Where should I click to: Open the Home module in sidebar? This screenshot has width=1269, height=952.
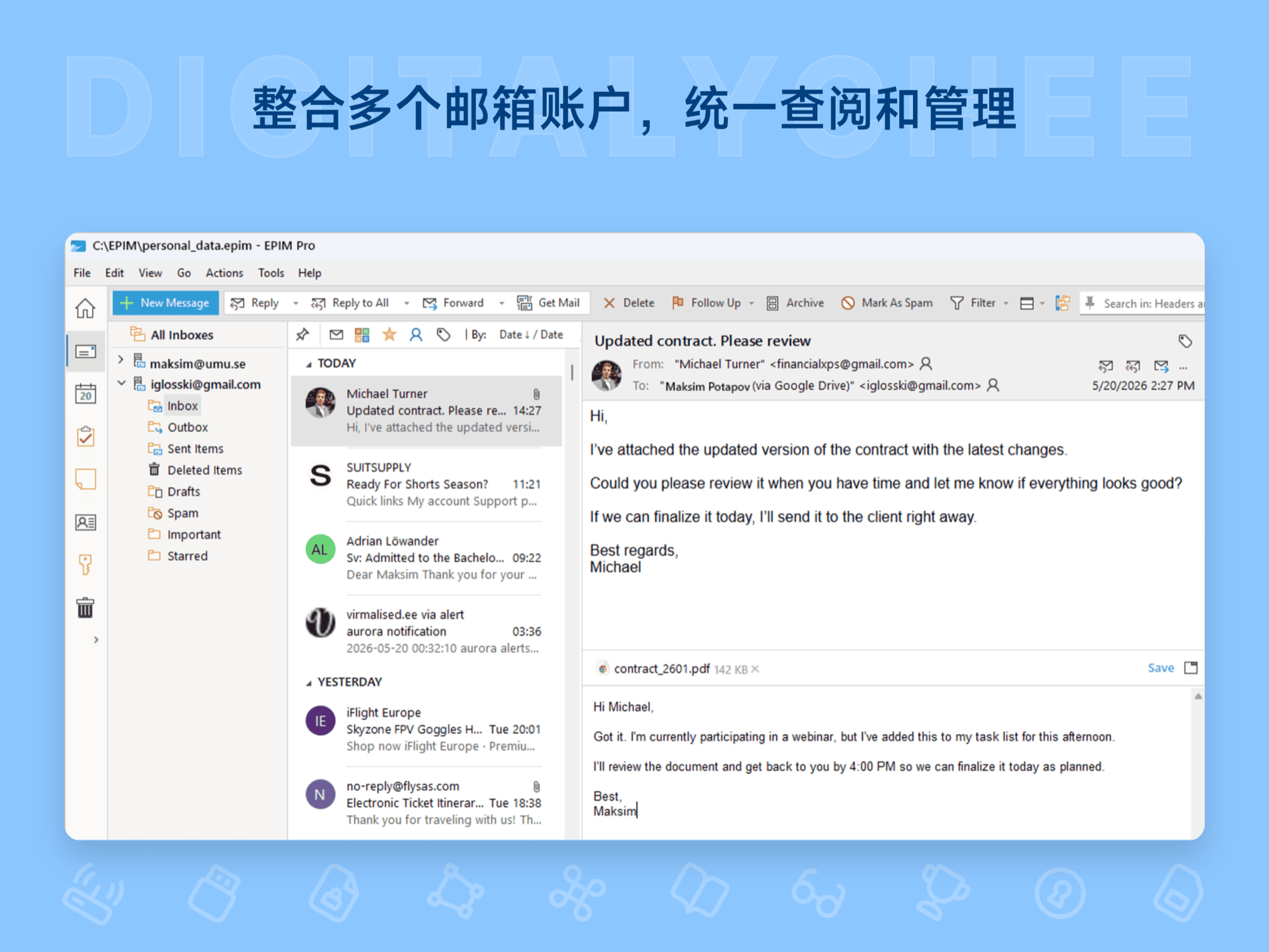click(x=85, y=308)
